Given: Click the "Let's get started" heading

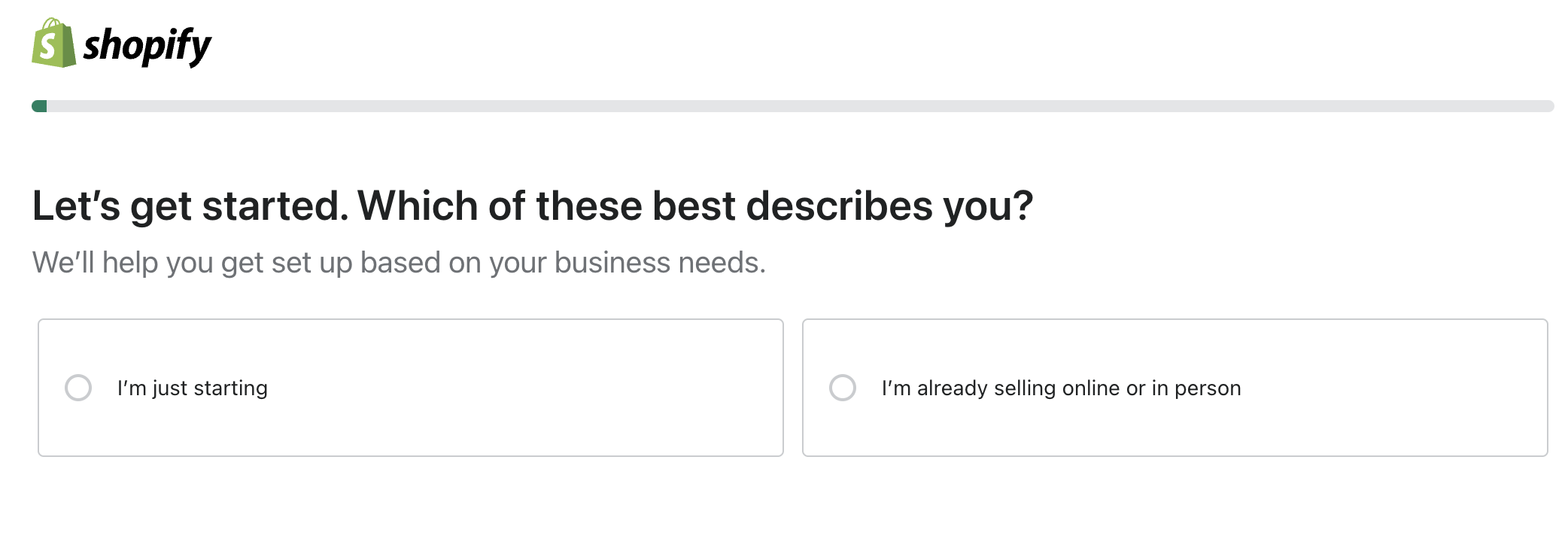Looking at the screenshot, I should 190,206.
